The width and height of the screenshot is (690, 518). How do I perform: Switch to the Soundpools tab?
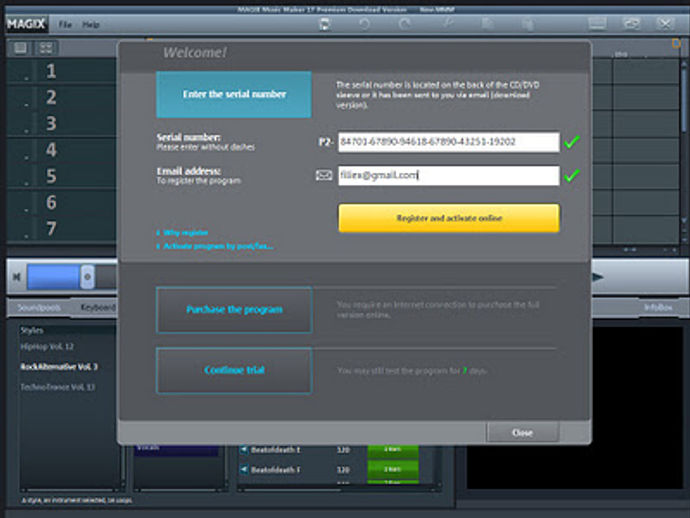39,308
